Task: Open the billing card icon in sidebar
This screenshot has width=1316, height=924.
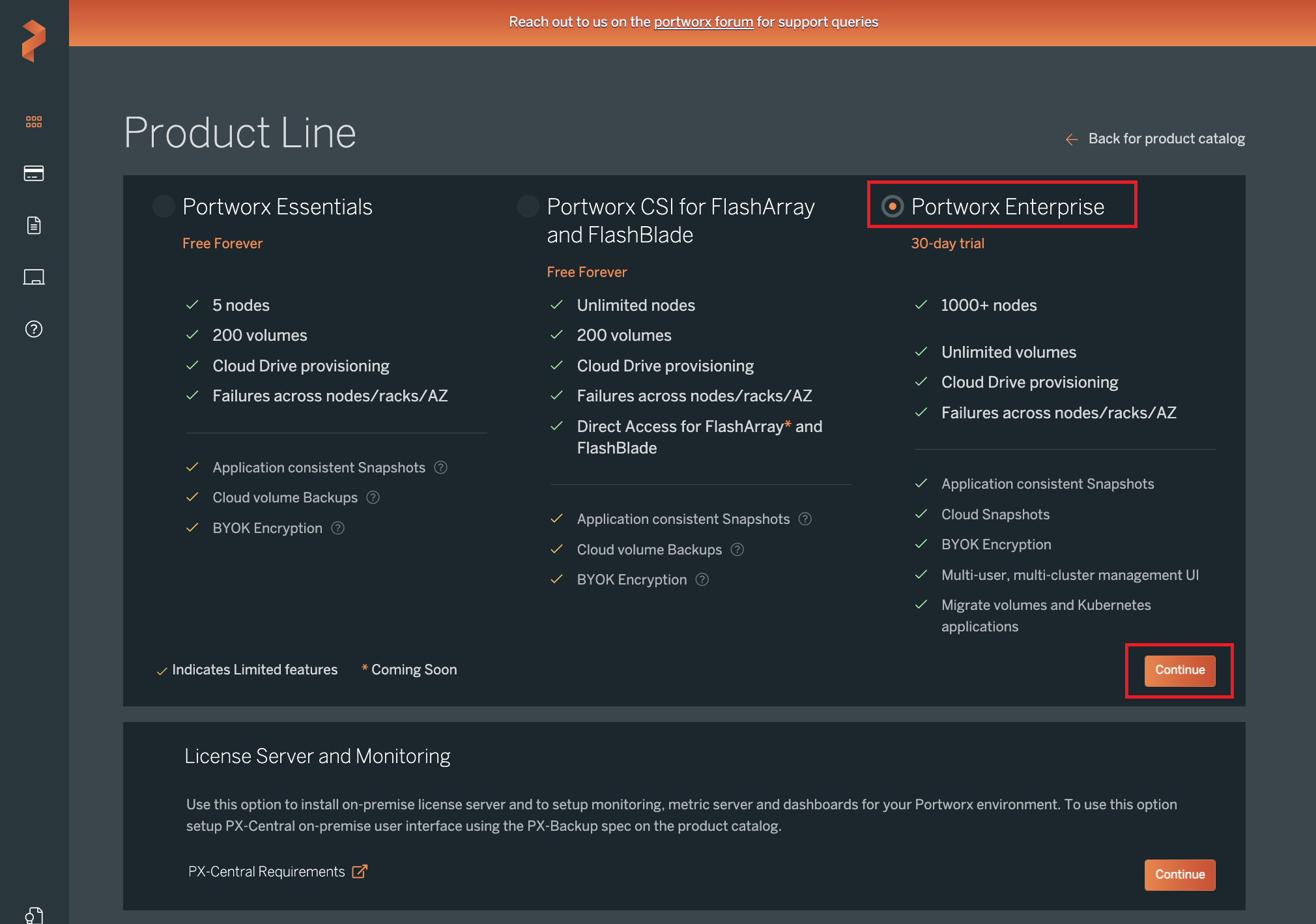Action: [x=34, y=173]
